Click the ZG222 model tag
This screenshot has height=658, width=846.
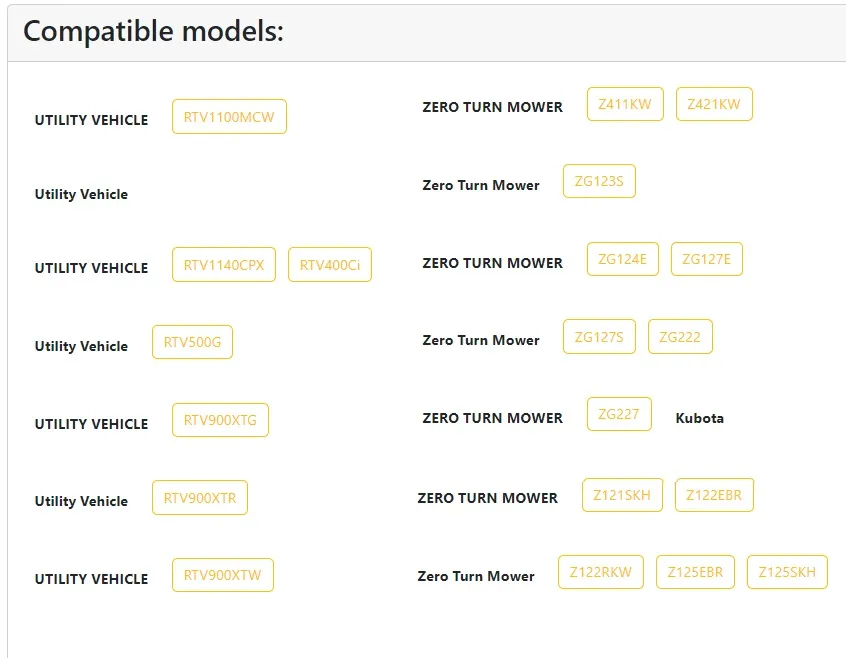click(680, 337)
